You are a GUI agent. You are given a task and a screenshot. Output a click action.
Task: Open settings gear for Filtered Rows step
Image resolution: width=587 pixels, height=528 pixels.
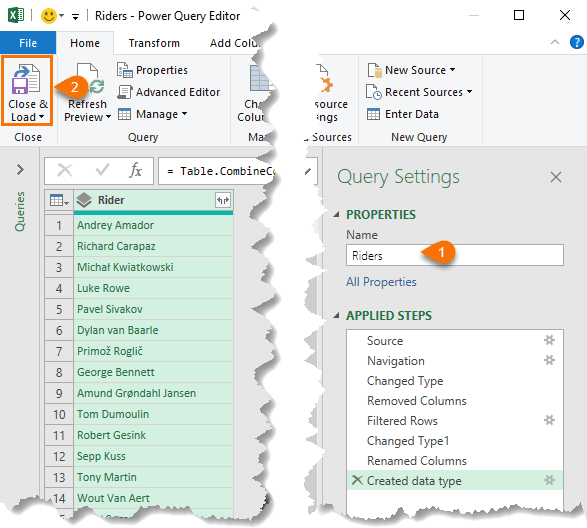549,420
